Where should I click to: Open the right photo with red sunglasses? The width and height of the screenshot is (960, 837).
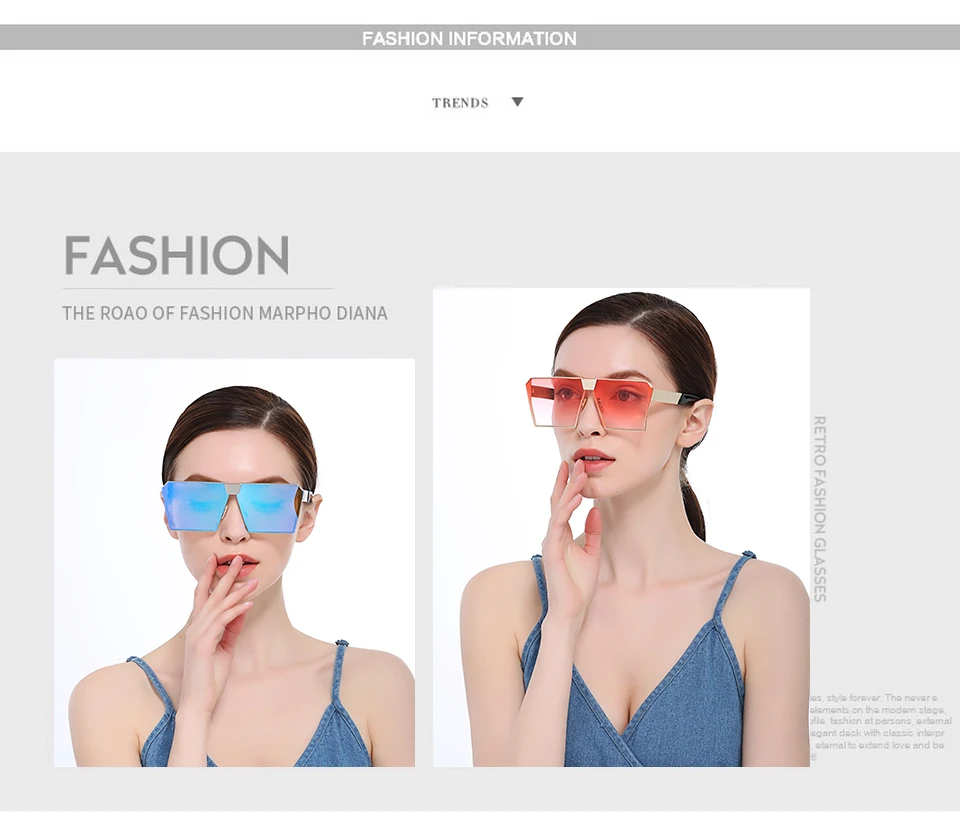click(x=621, y=527)
